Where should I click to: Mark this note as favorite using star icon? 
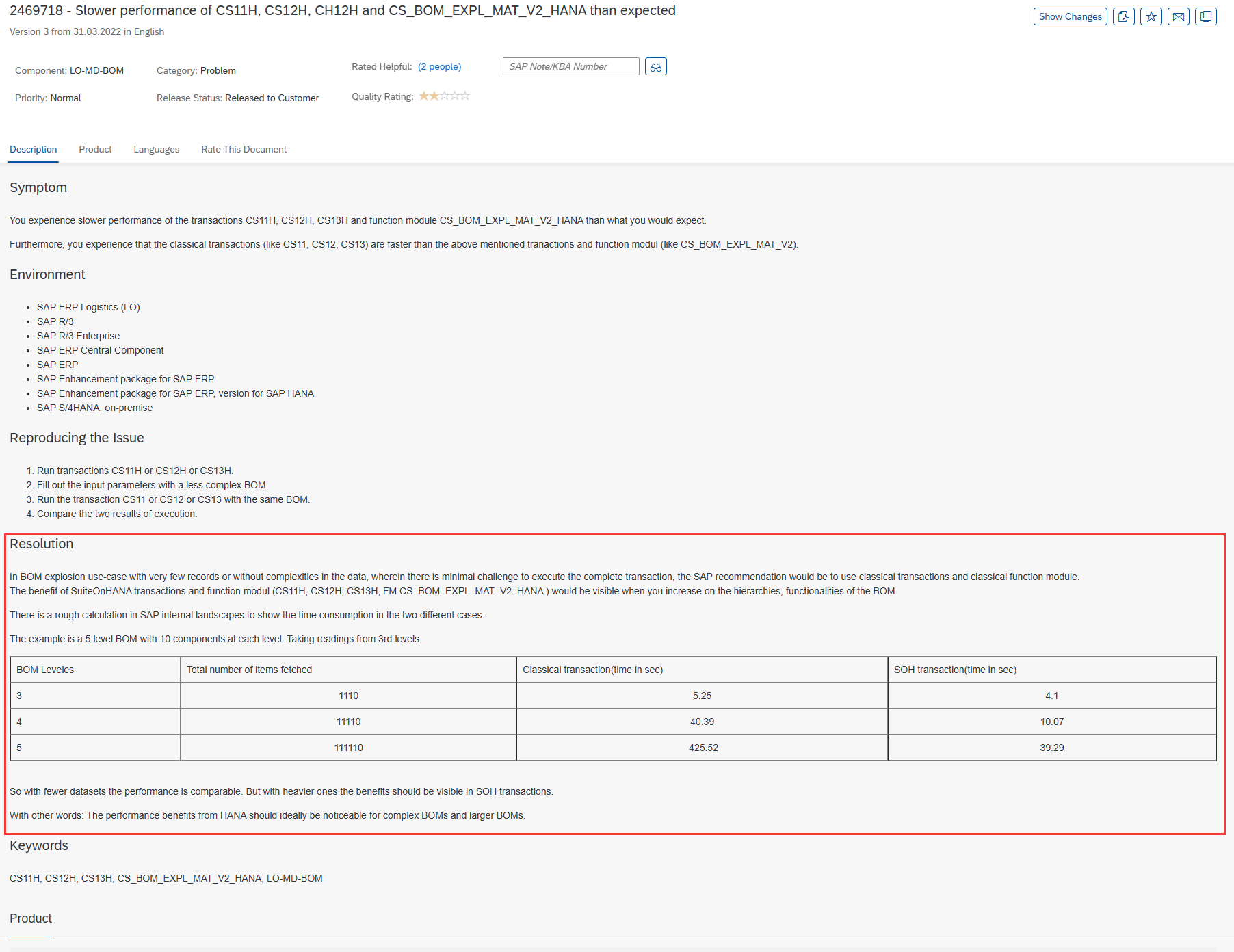pyautogui.click(x=1151, y=16)
